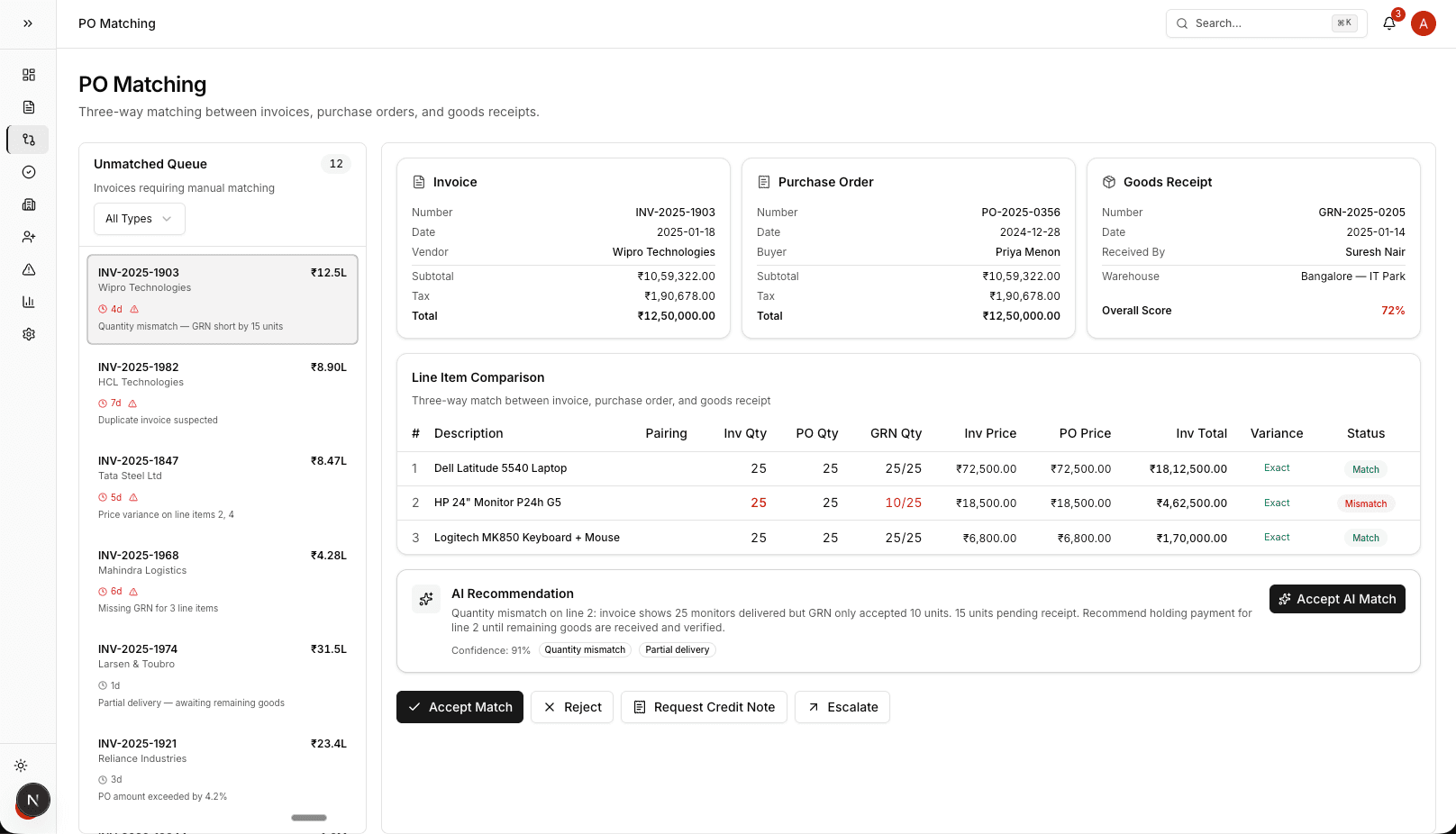Open the analytics bar-chart icon
1456x834 pixels.
tap(28, 302)
